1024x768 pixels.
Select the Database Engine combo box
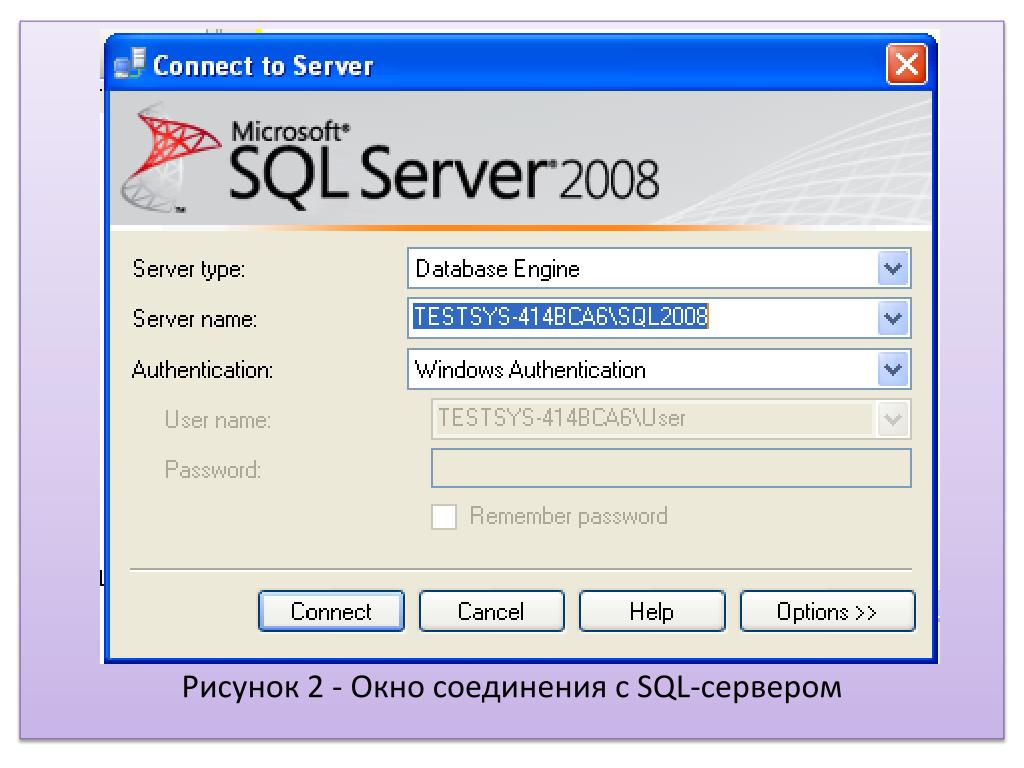point(659,268)
